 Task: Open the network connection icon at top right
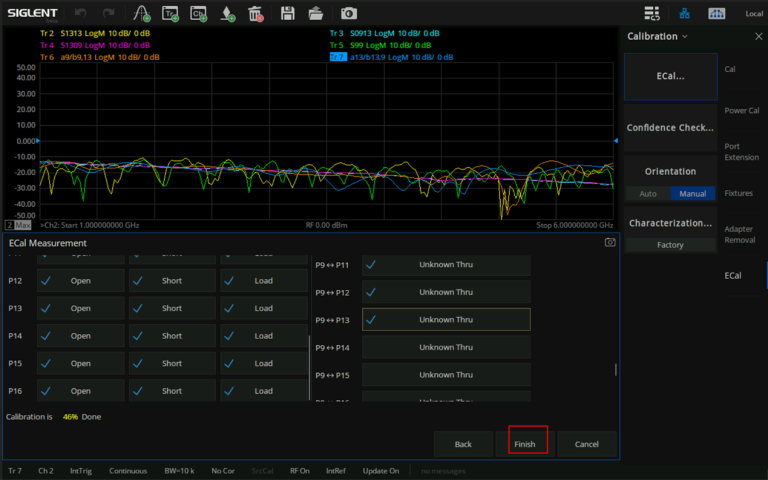pos(684,14)
